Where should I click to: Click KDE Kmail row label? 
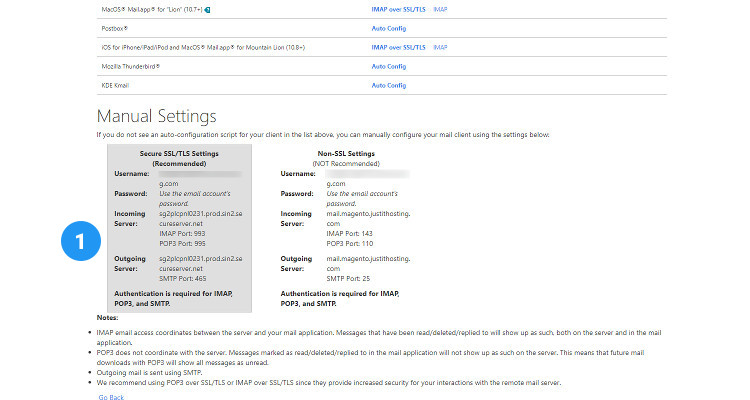tap(115, 85)
